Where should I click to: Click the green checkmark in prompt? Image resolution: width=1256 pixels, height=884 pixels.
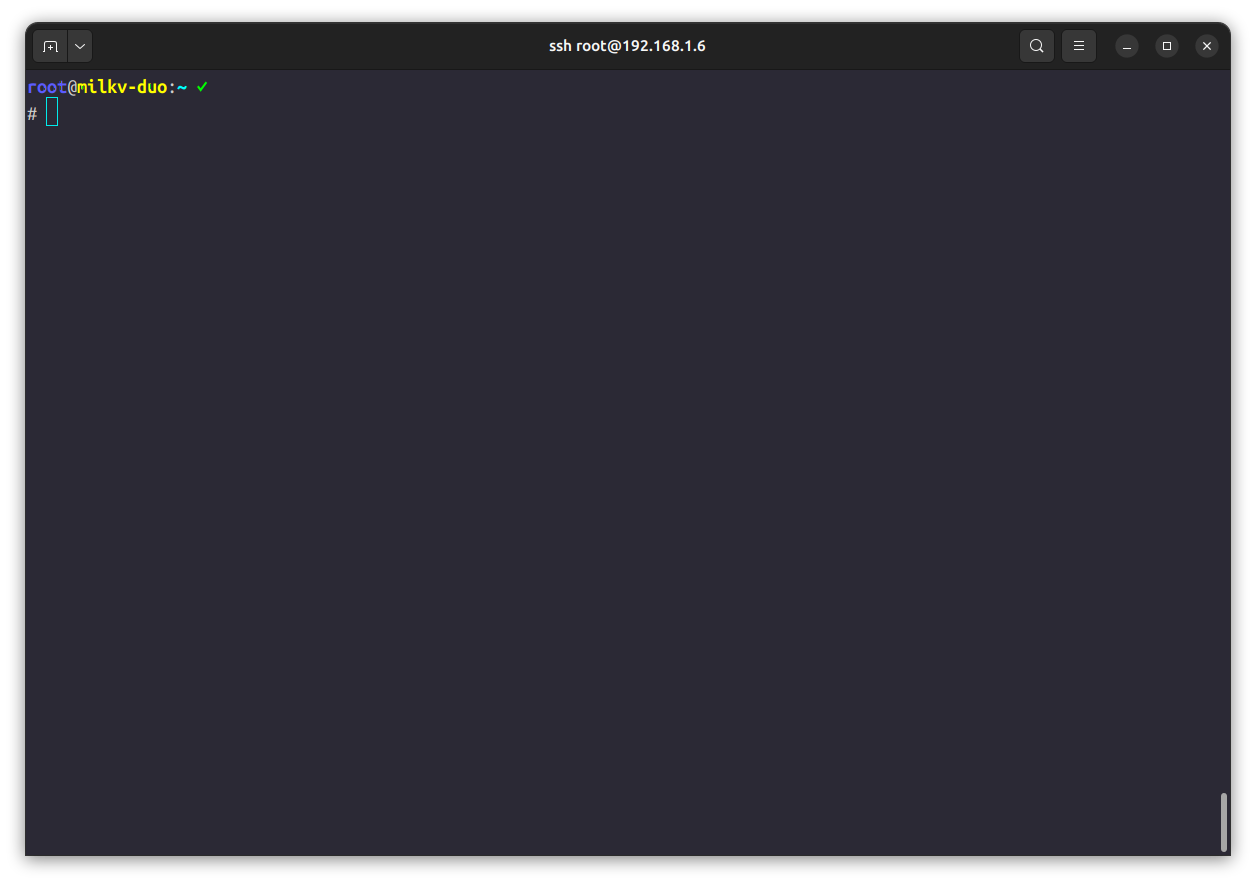click(202, 87)
